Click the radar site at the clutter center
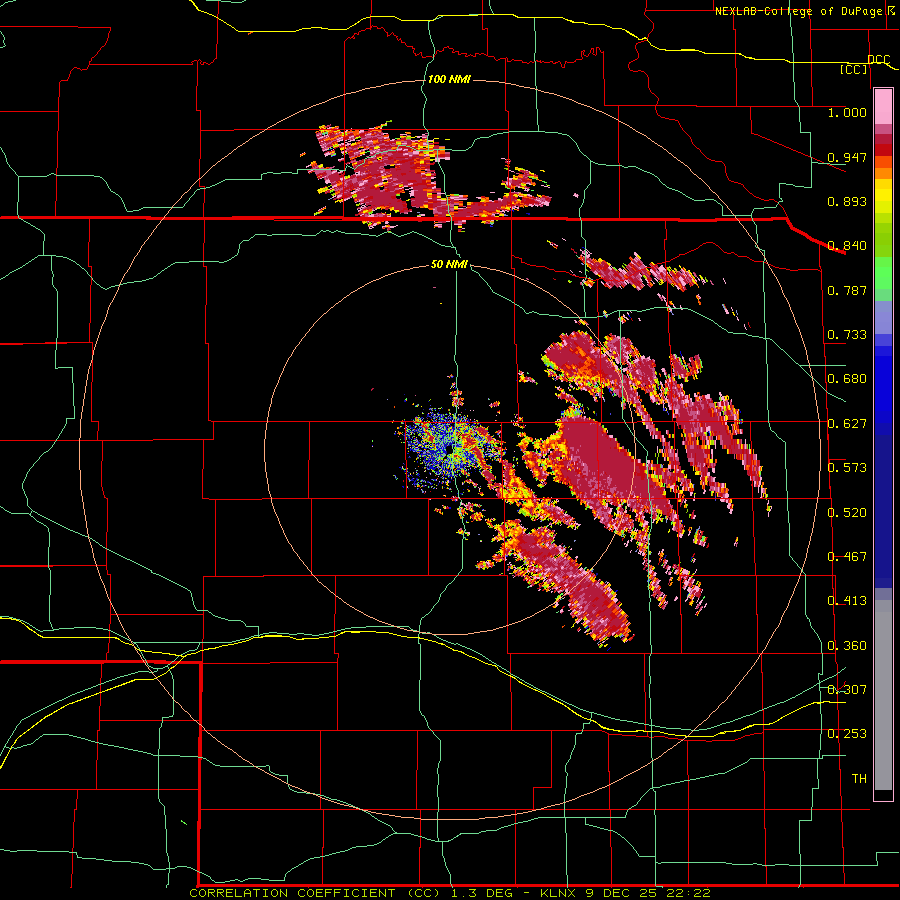 tap(450, 448)
